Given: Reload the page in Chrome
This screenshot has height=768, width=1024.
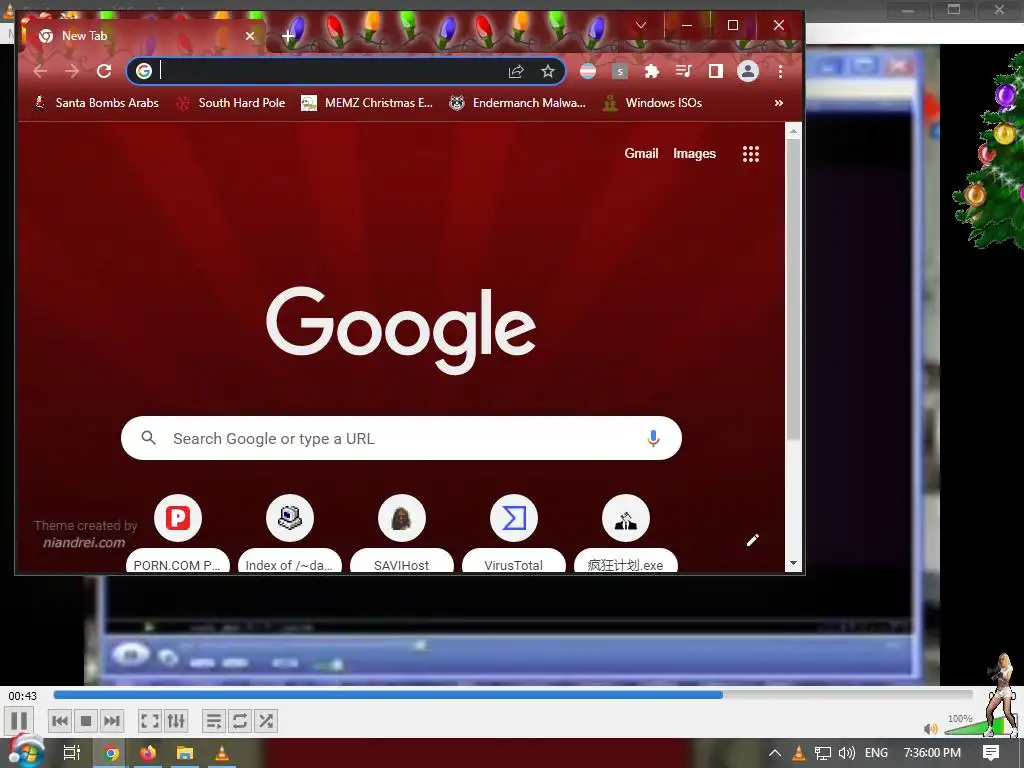Looking at the screenshot, I should click(x=104, y=71).
